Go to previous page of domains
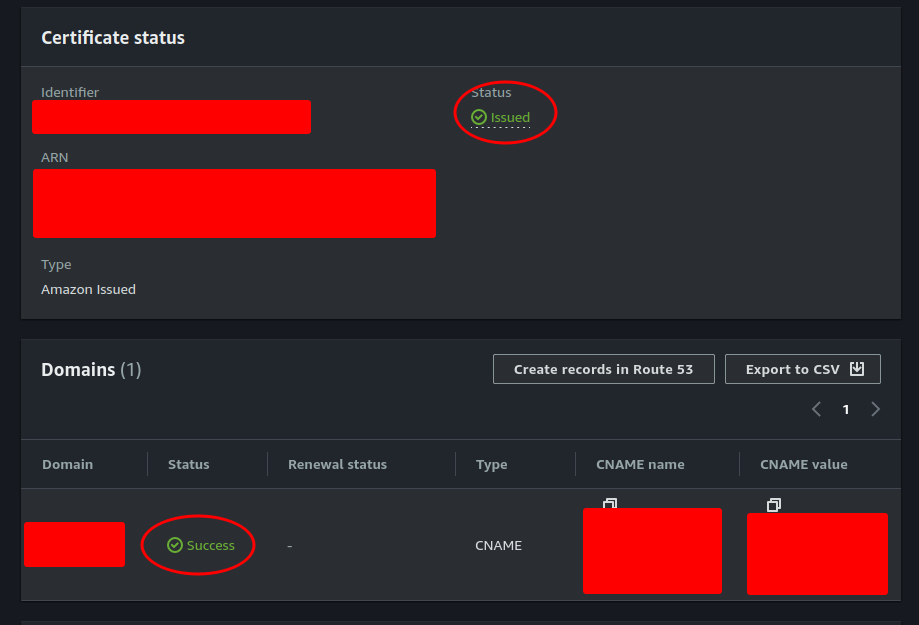The width and height of the screenshot is (919, 625). point(816,409)
